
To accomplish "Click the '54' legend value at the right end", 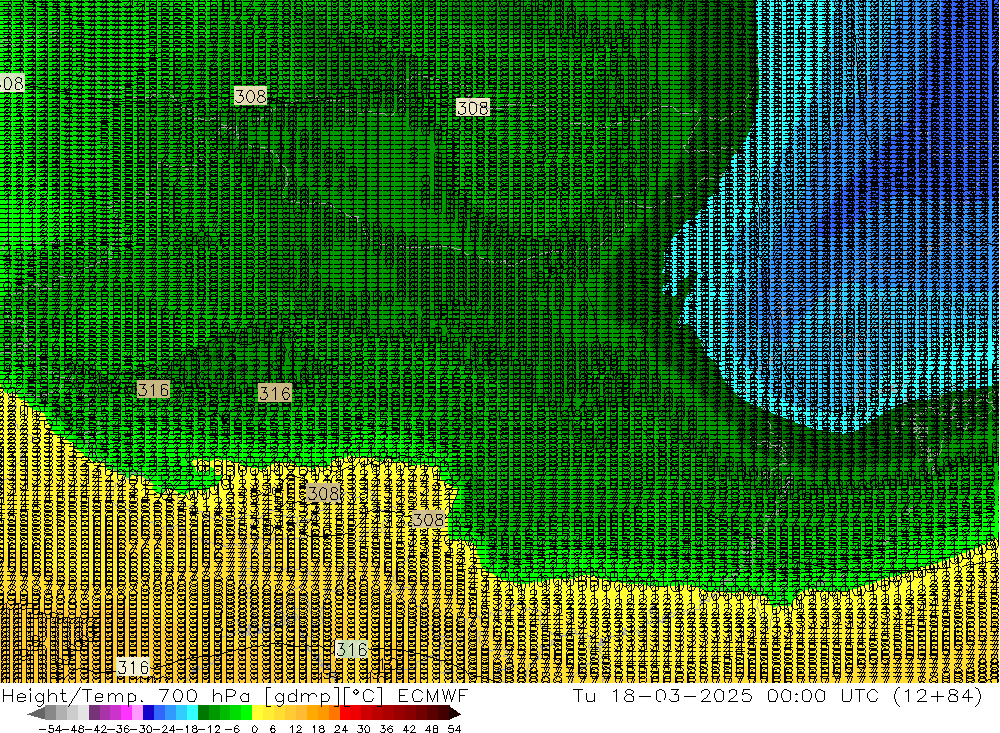I will point(454,729).
